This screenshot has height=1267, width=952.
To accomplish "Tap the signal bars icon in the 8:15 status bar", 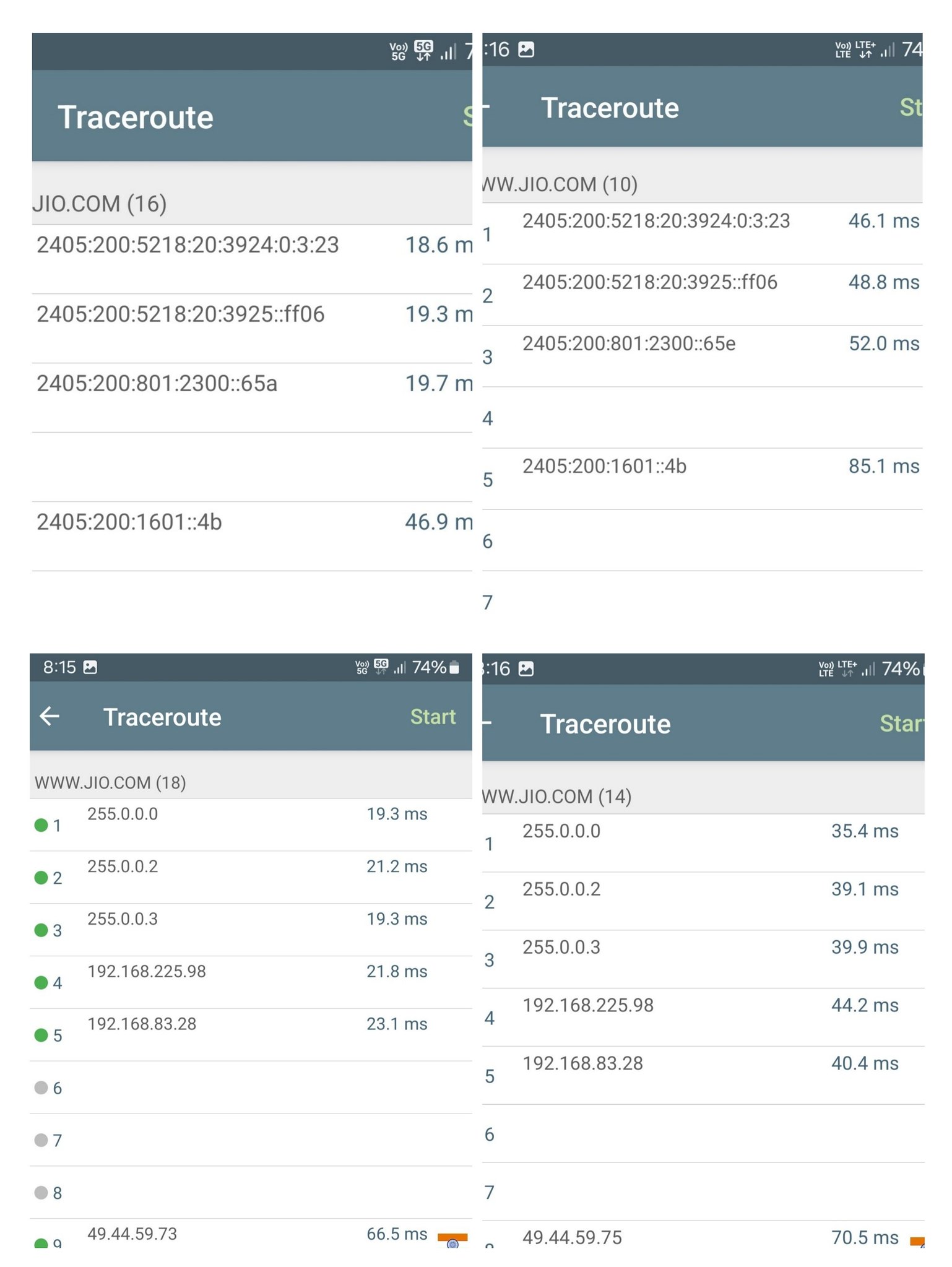I will coord(400,667).
